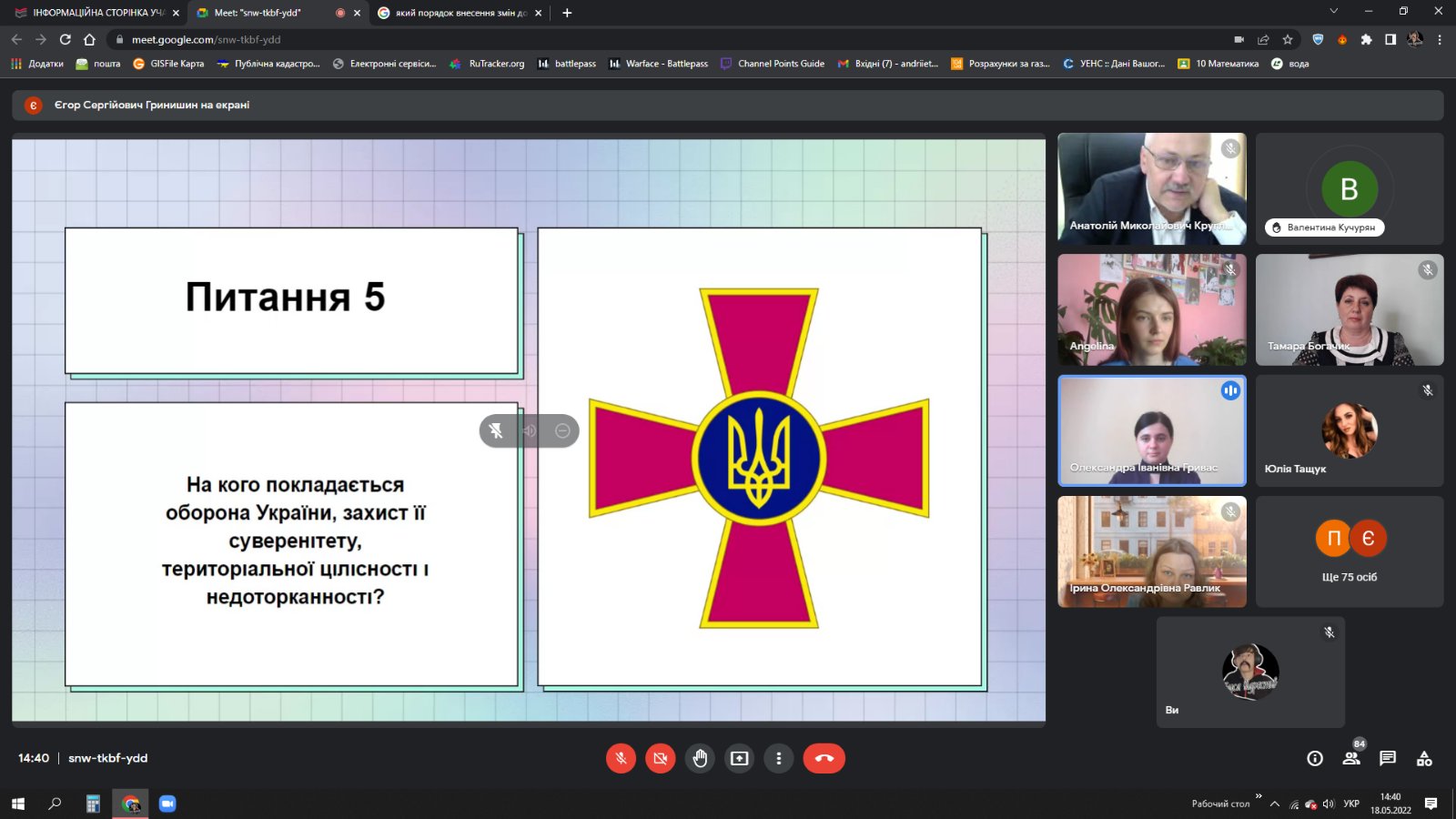The image size is (1456, 819).
Task: Open RuTracker.org bookmark
Action: [x=487, y=64]
